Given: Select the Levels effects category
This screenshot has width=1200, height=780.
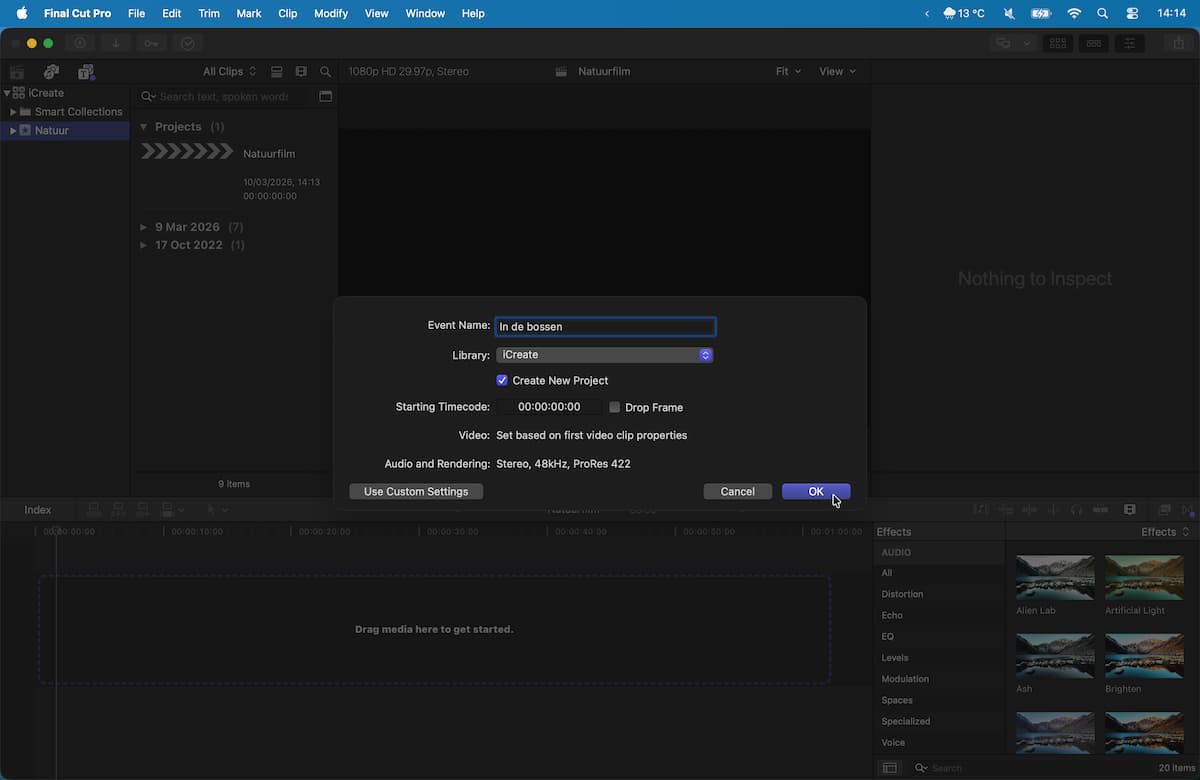Looking at the screenshot, I should tap(895, 658).
